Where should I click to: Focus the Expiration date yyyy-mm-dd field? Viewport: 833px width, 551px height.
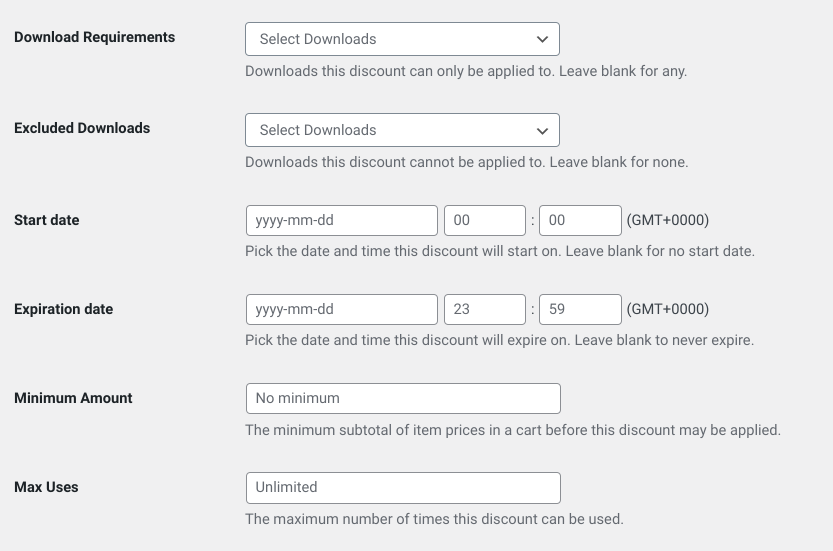coord(341,309)
